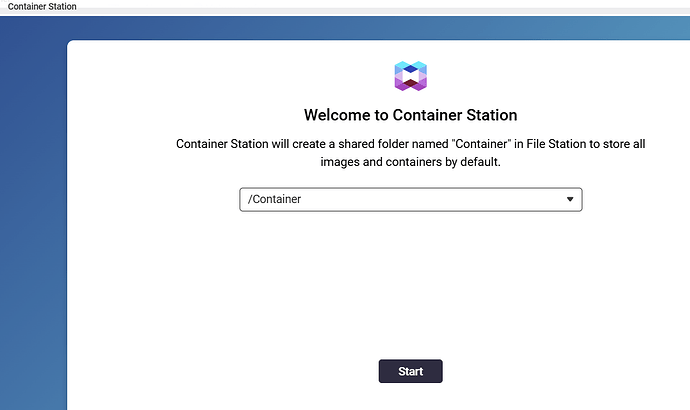The image size is (690, 410).
Task: Click empty gray title bar area
Action: point(400,6)
